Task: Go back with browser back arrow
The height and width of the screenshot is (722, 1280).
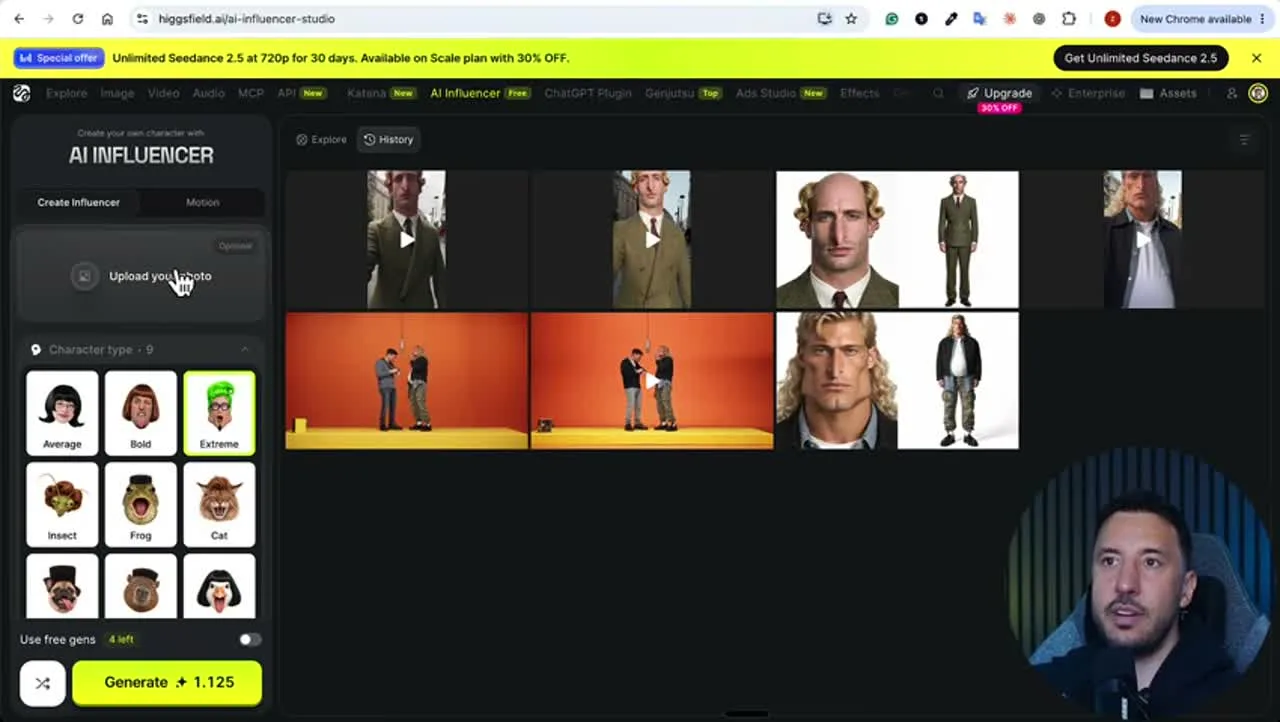Action: point(19,19)
